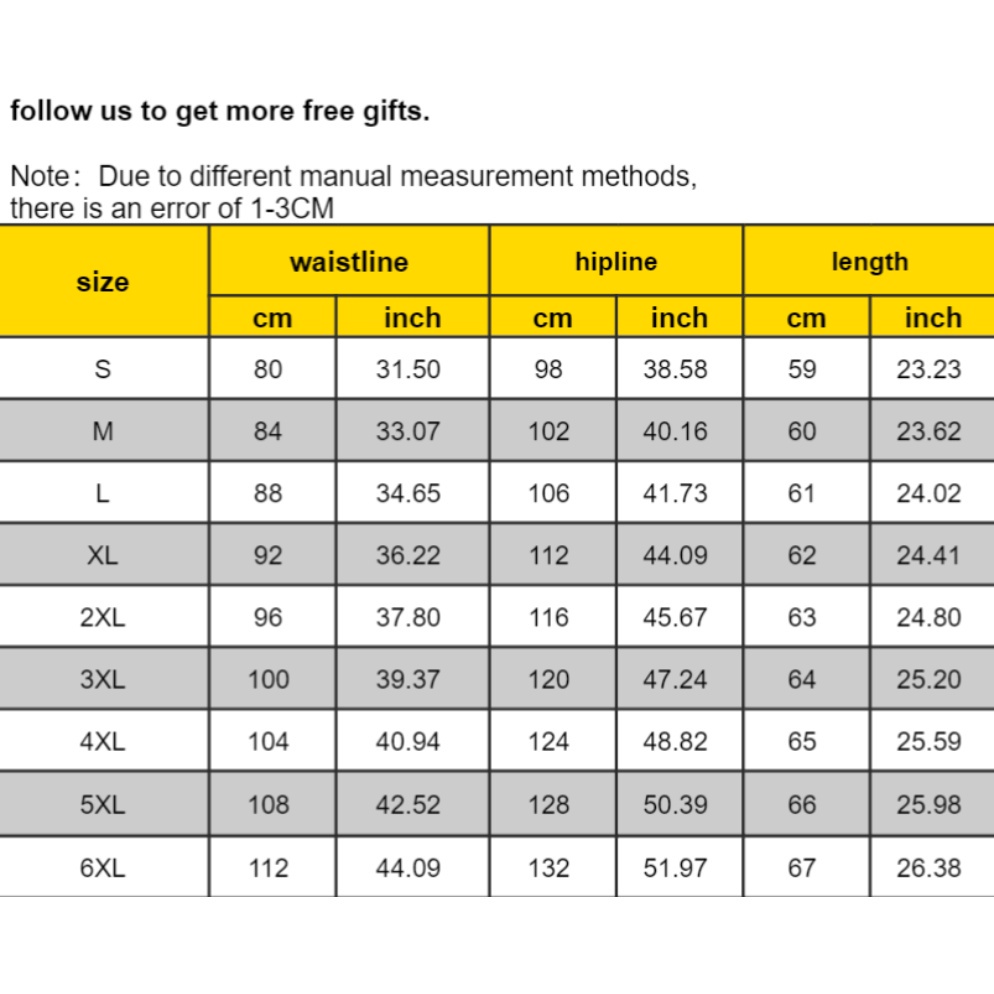The width and height of the screenshot is (994, 994).
Task: Click the S size row label
Action: point(103,369)
